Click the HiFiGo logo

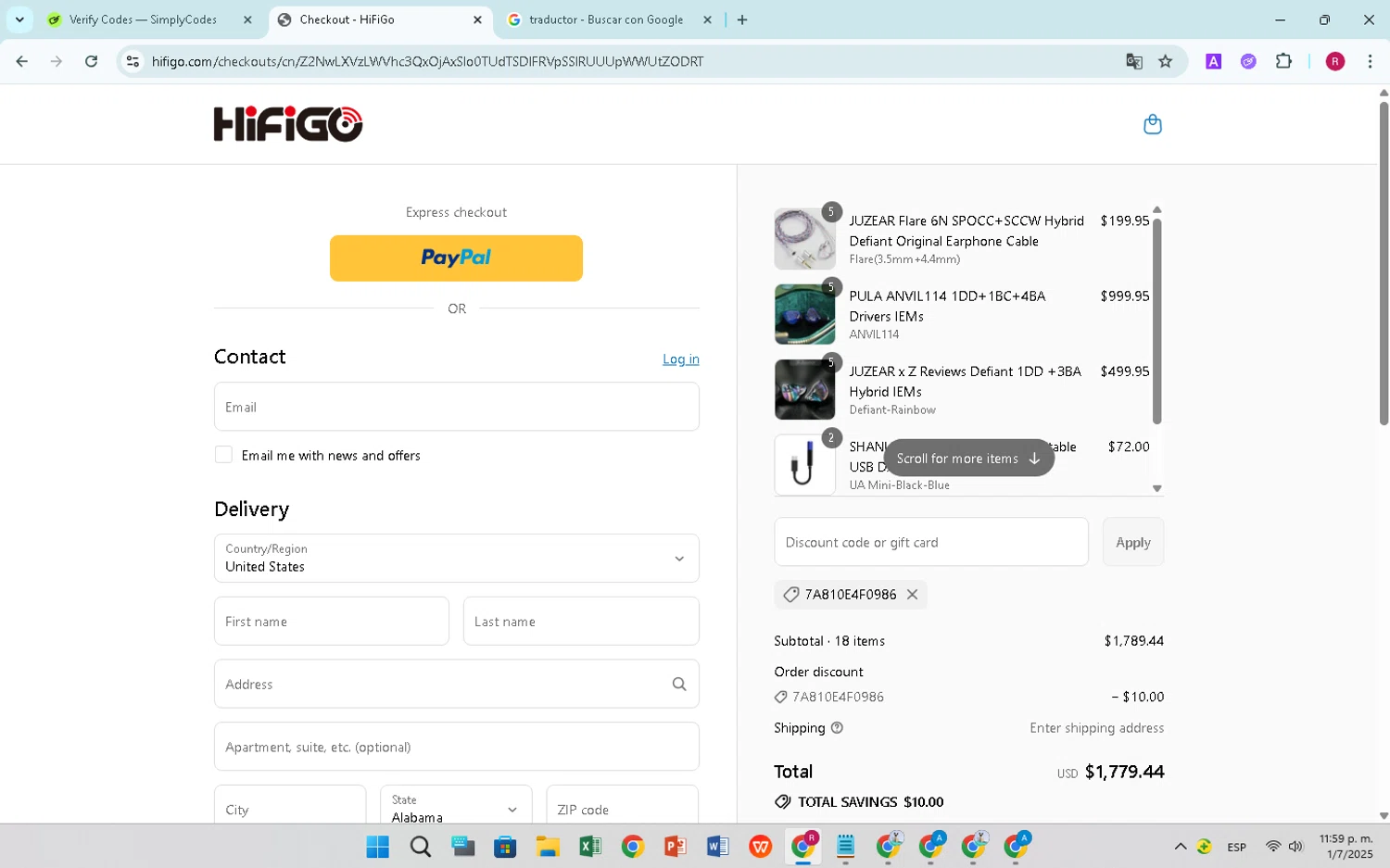coord(288,124)
